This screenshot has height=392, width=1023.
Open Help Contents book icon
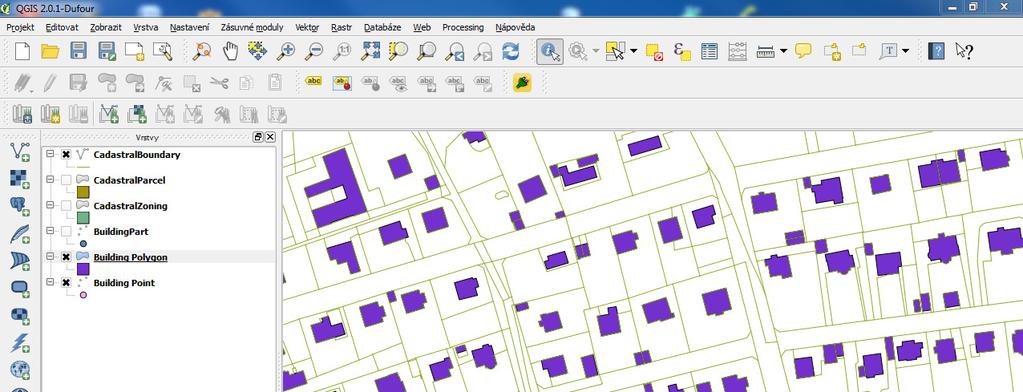(936, 51)
